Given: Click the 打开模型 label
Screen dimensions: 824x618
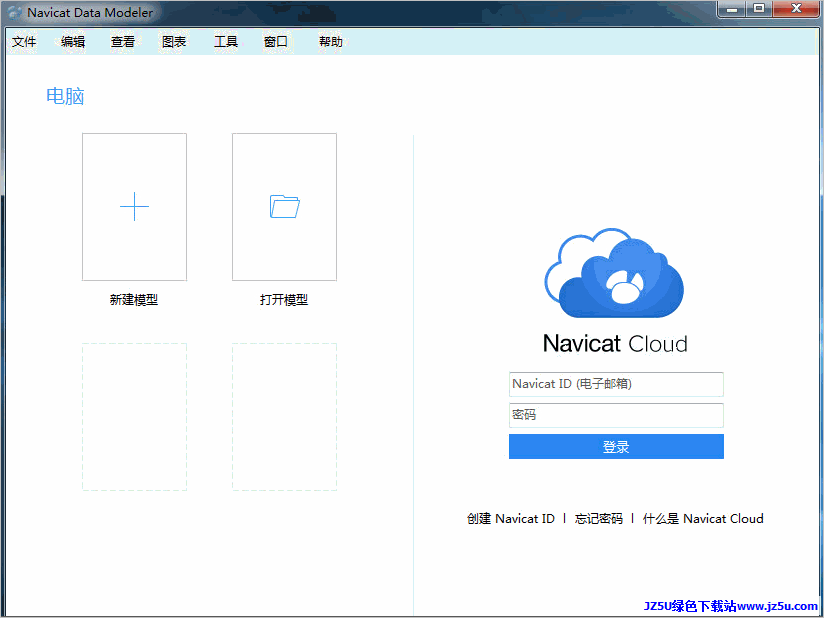Looking at the screenshot, I should (284, 300).
